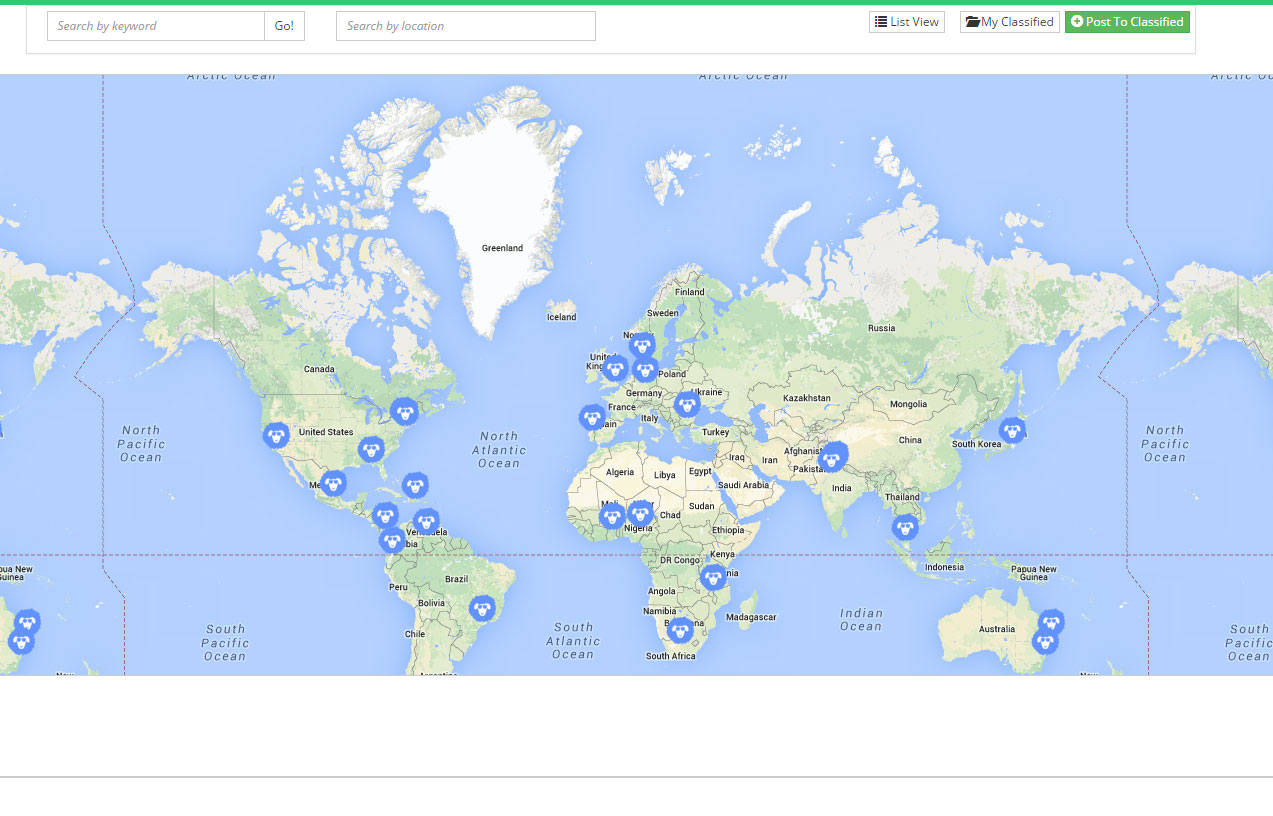The width and height of the screenshot is (1273, 816).
Task: Click Post To Classified button
Action: click(x=1127, y=22)
